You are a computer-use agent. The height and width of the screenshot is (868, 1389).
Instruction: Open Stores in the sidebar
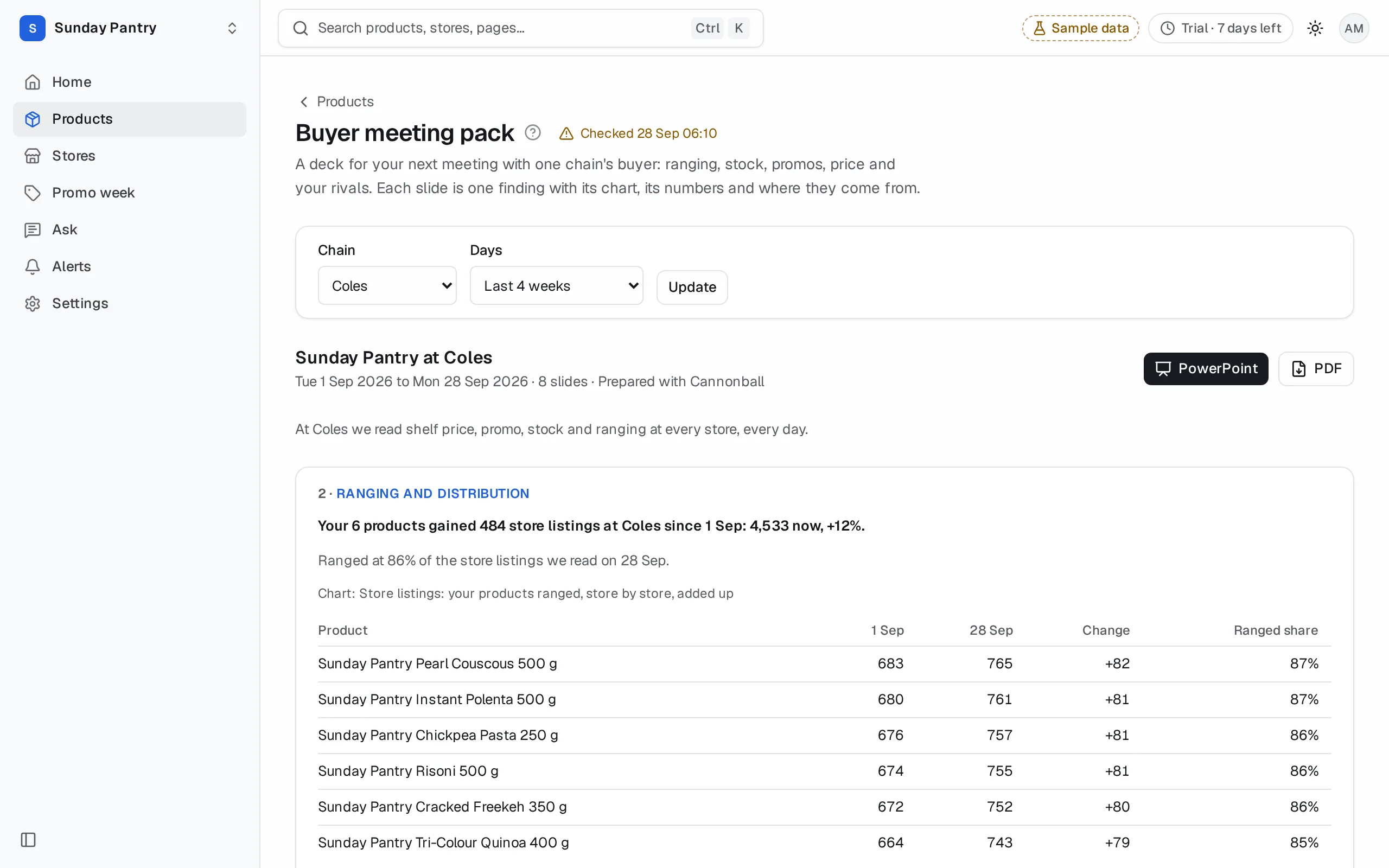(x=130, y=156)
